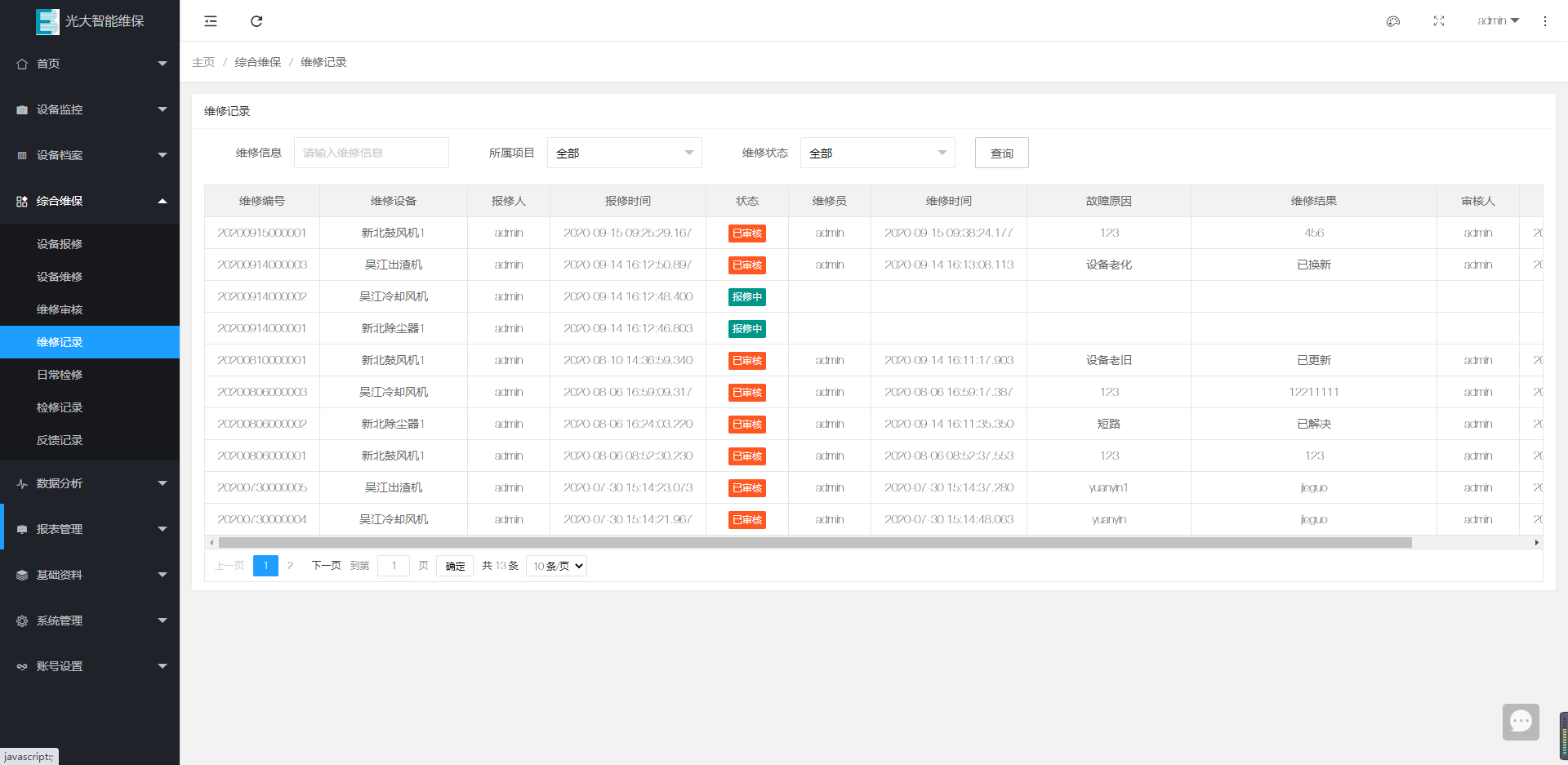Expand the 系统管理 menu arrow
1568x765 pixels.
click(163, 620)
